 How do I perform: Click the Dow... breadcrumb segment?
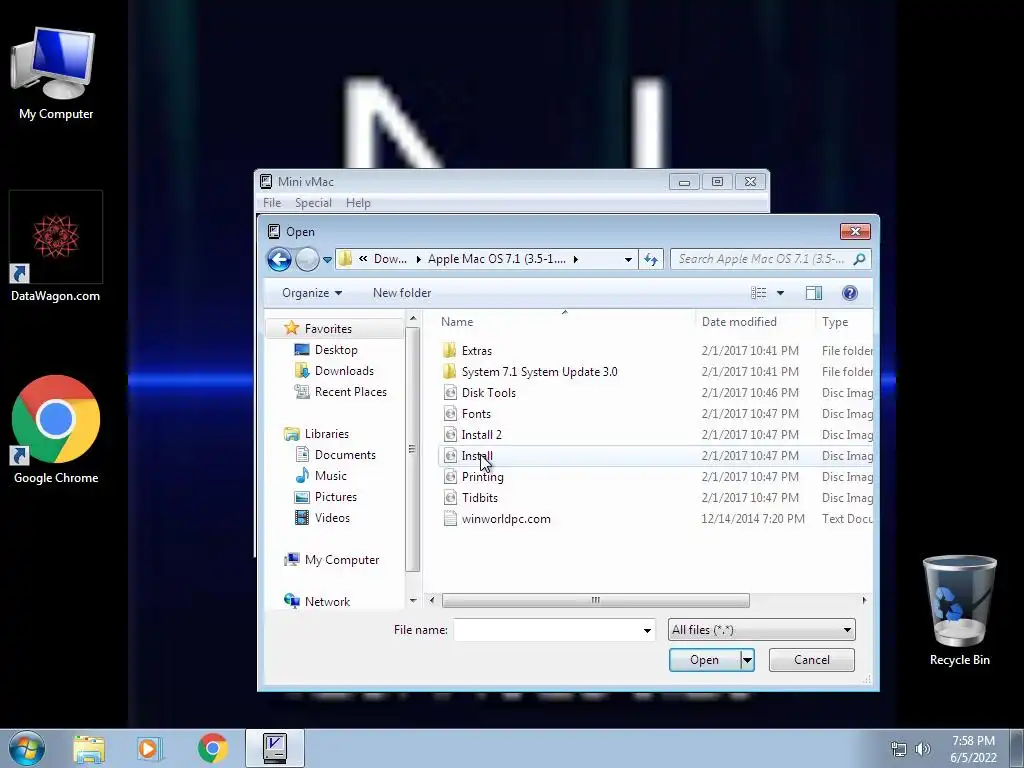[x=390, y=259]
